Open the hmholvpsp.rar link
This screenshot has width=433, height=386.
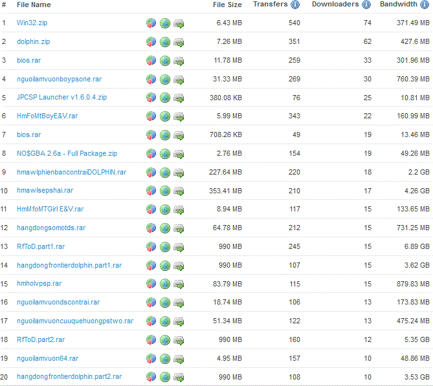point(39,284)
